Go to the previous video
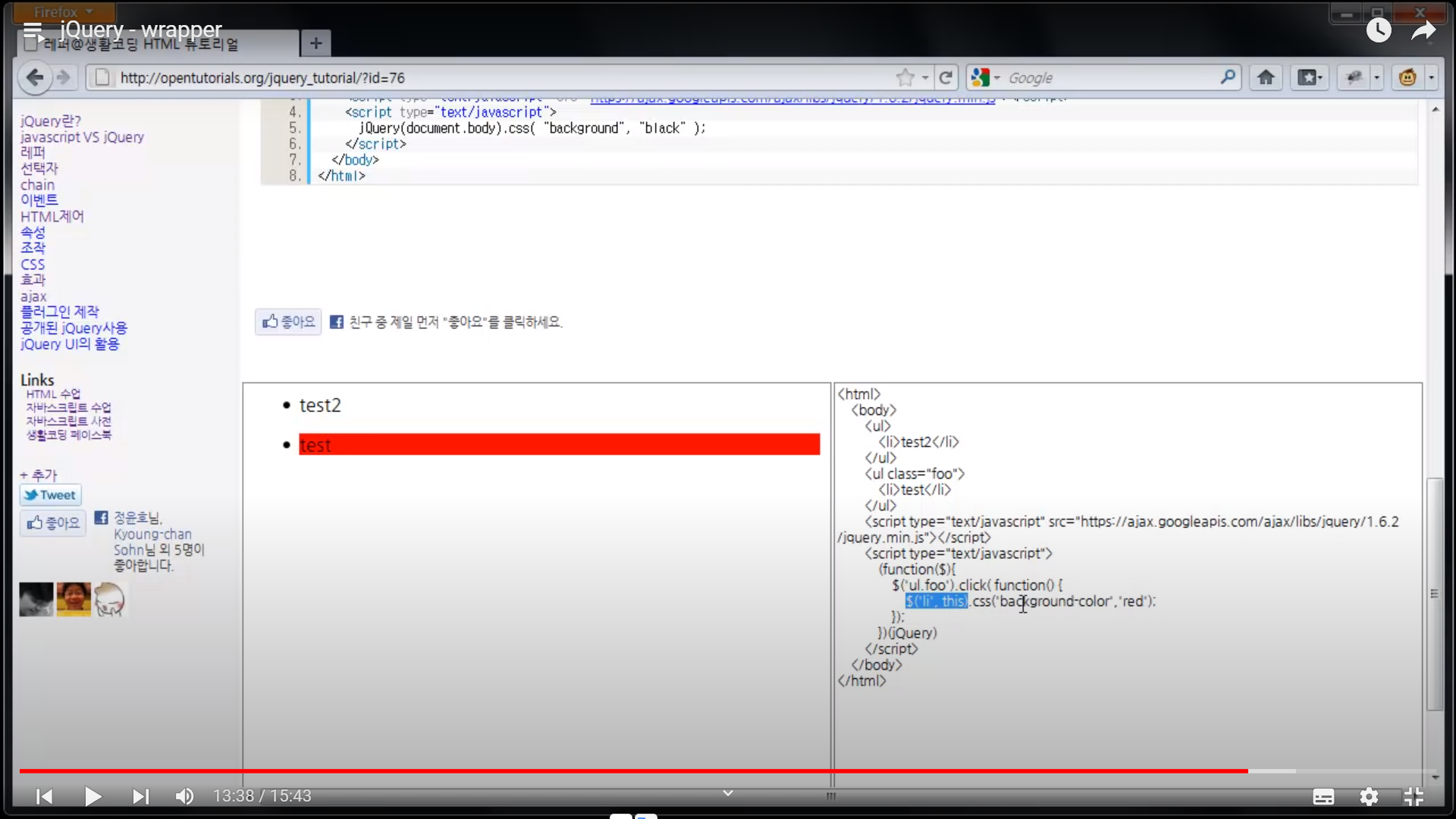Screen dimensions: 1456x819 click(45, 796)
